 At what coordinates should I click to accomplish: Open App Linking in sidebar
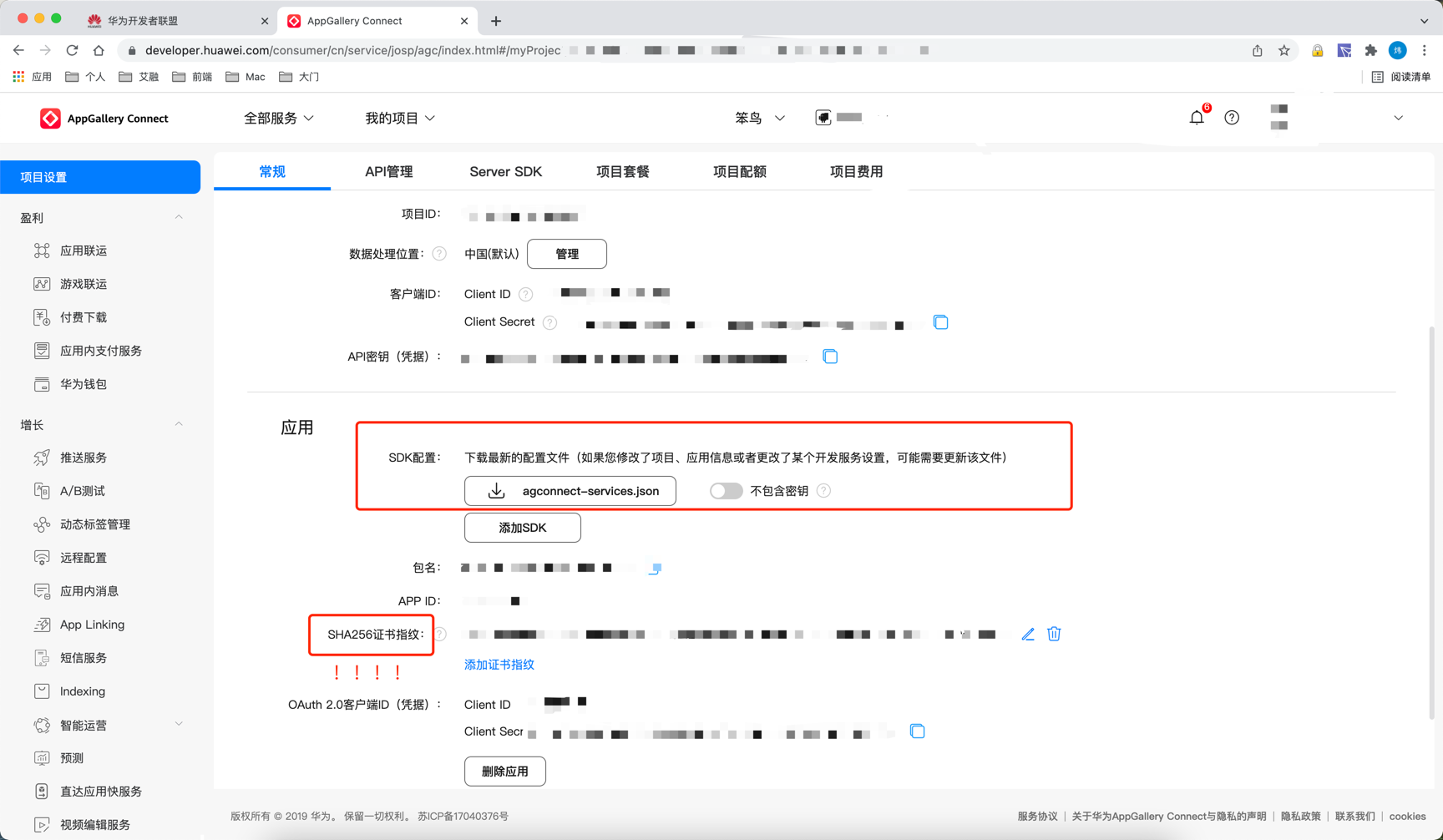pyautogui.click(x=92, y=625)
